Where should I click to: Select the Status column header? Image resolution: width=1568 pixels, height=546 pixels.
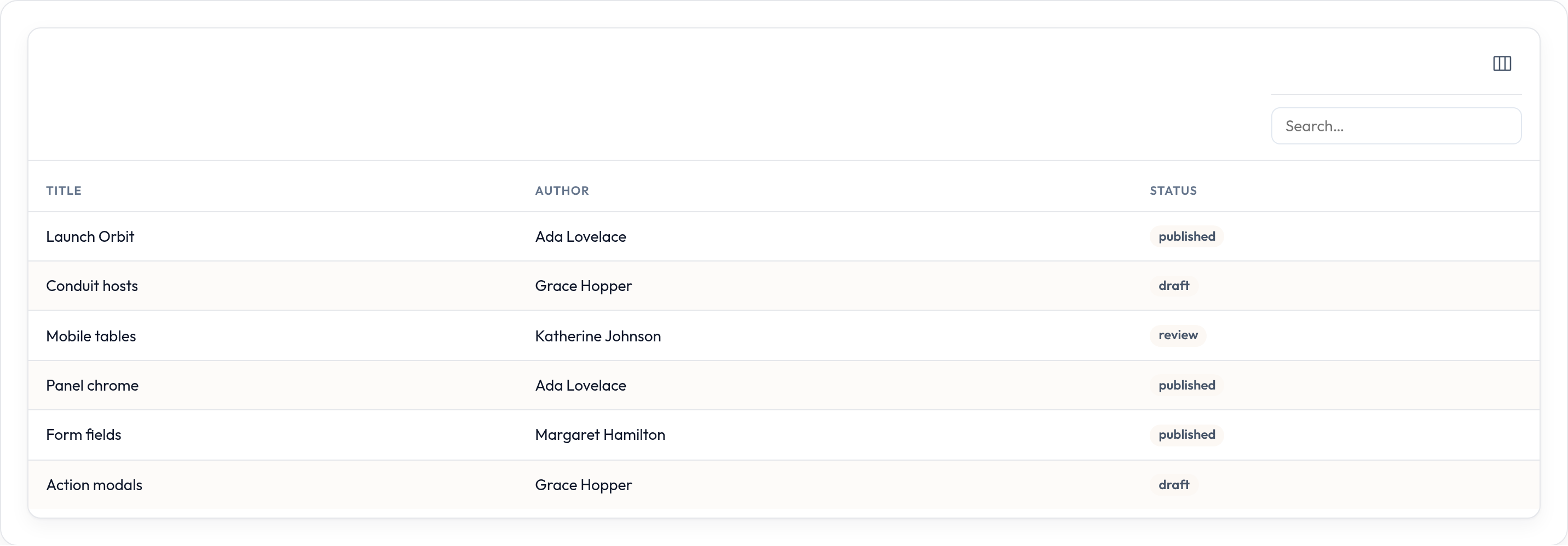pyautogui.click(x=1173, y=190)
